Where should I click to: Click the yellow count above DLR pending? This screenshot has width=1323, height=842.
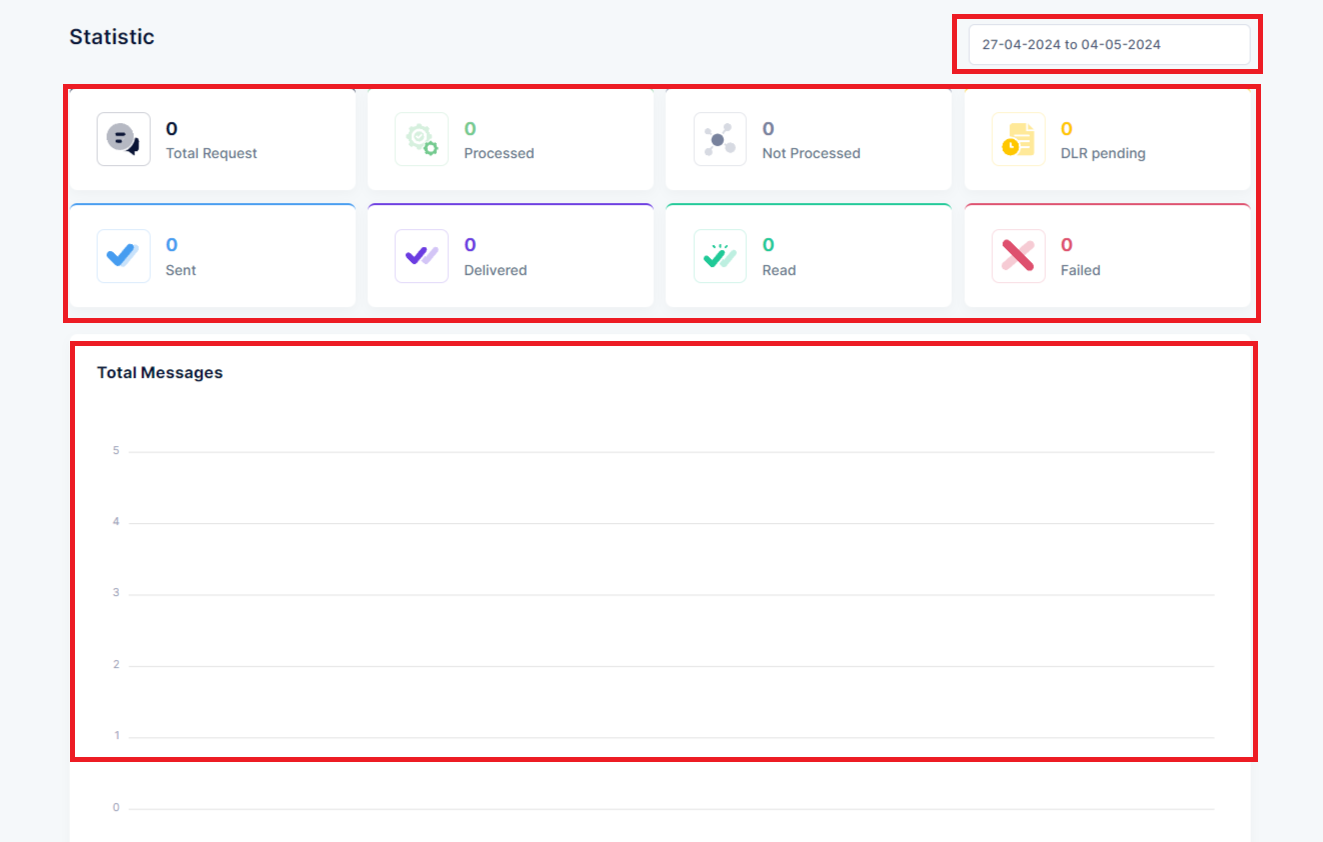[1067, 129]
